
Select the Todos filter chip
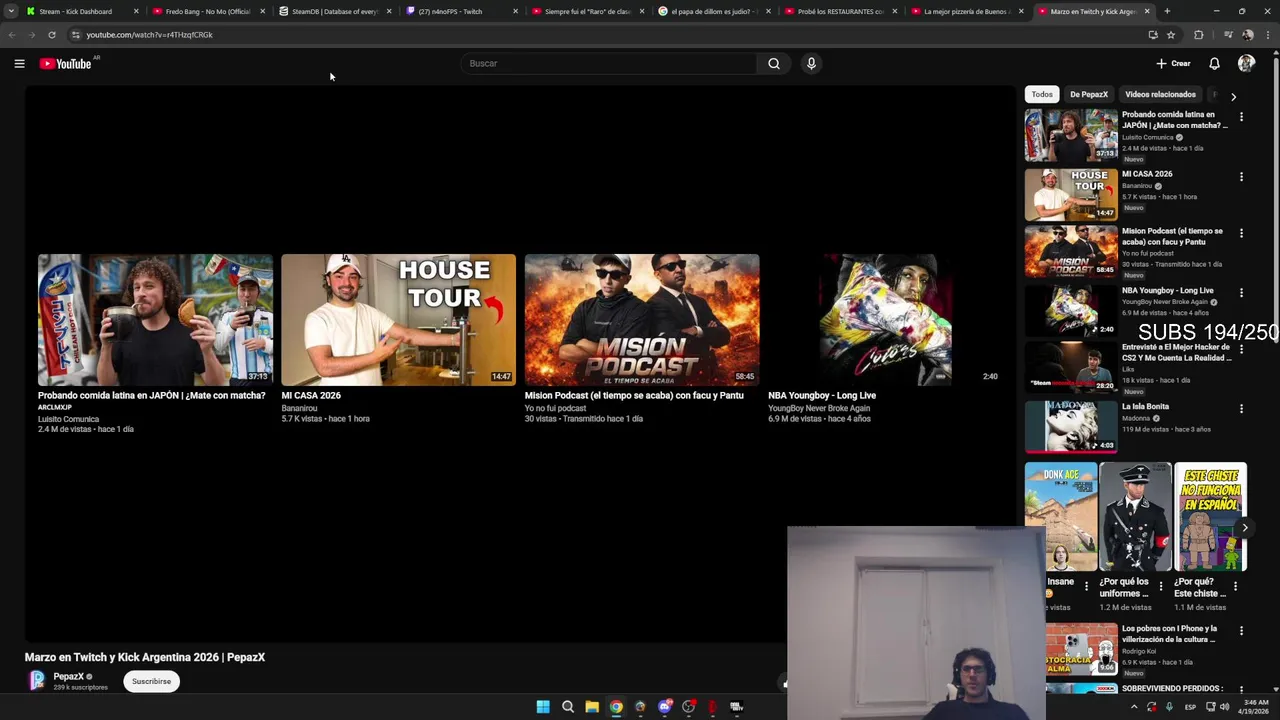pyautogui.click(x=1042, y=95)
